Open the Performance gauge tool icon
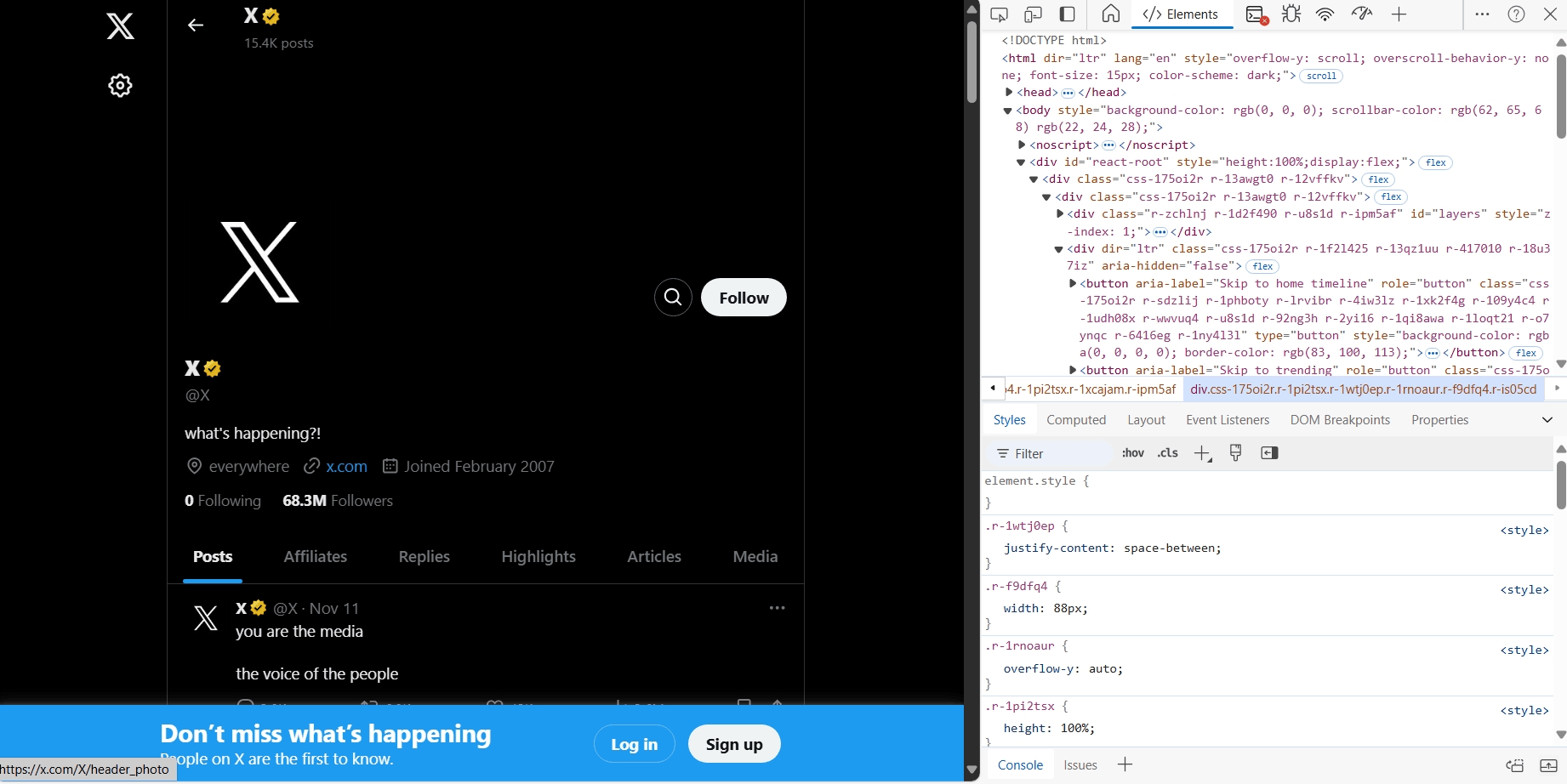This screenshot has width=1567, height=784. point(1362,14)
